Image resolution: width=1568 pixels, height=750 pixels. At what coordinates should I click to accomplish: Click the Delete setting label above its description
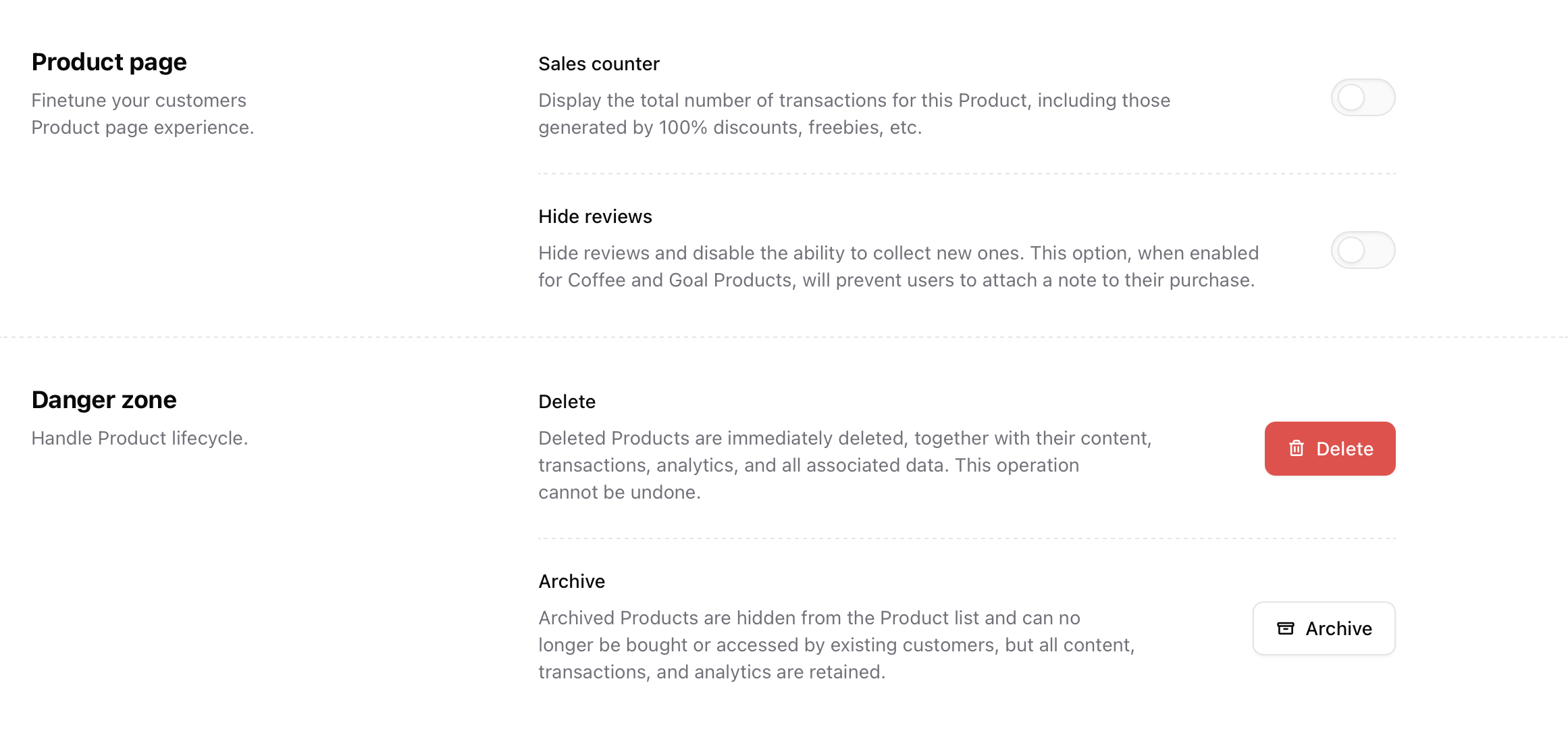[x=567, y=401]
